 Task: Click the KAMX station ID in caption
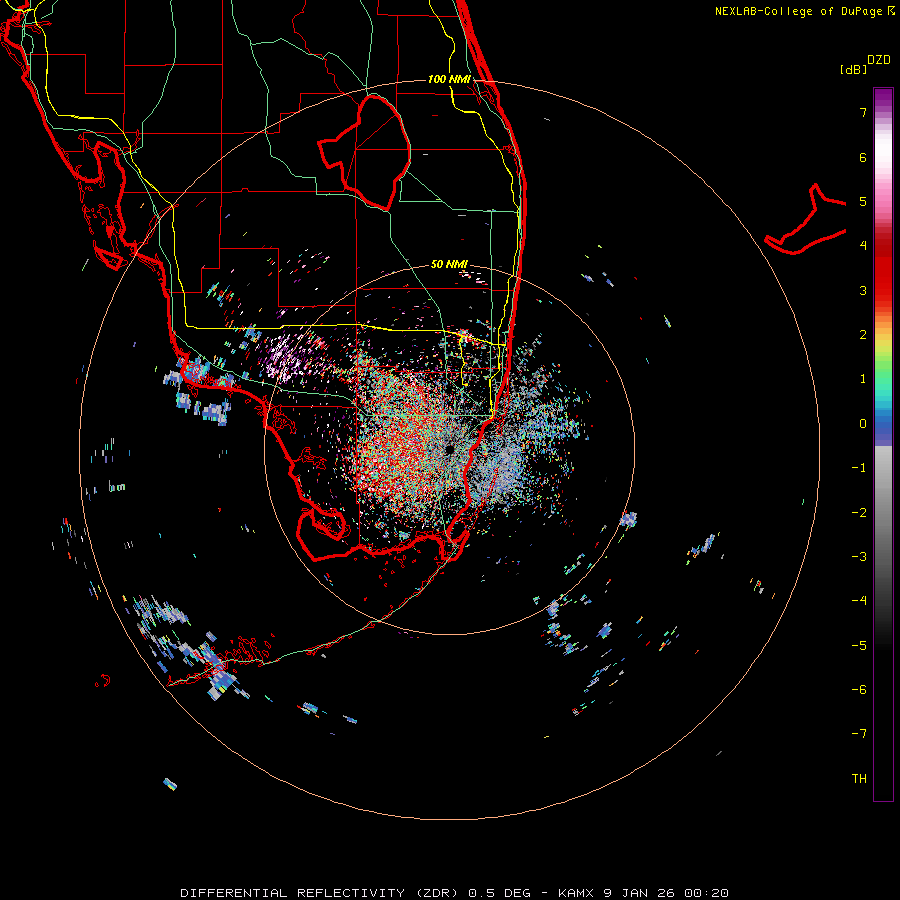[578, 893]
